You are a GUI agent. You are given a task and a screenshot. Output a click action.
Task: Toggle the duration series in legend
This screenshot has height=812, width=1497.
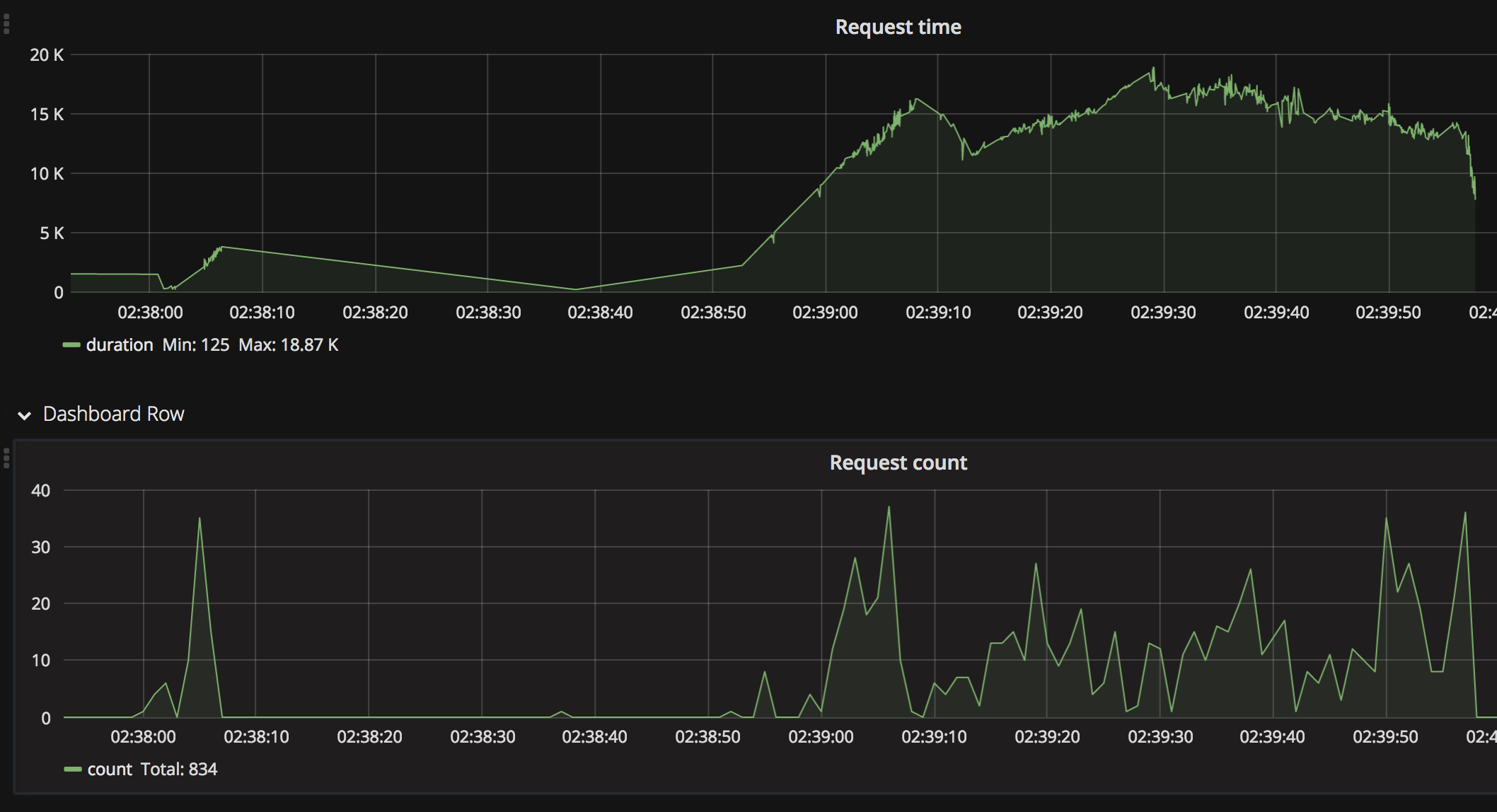tap(119, 345)
